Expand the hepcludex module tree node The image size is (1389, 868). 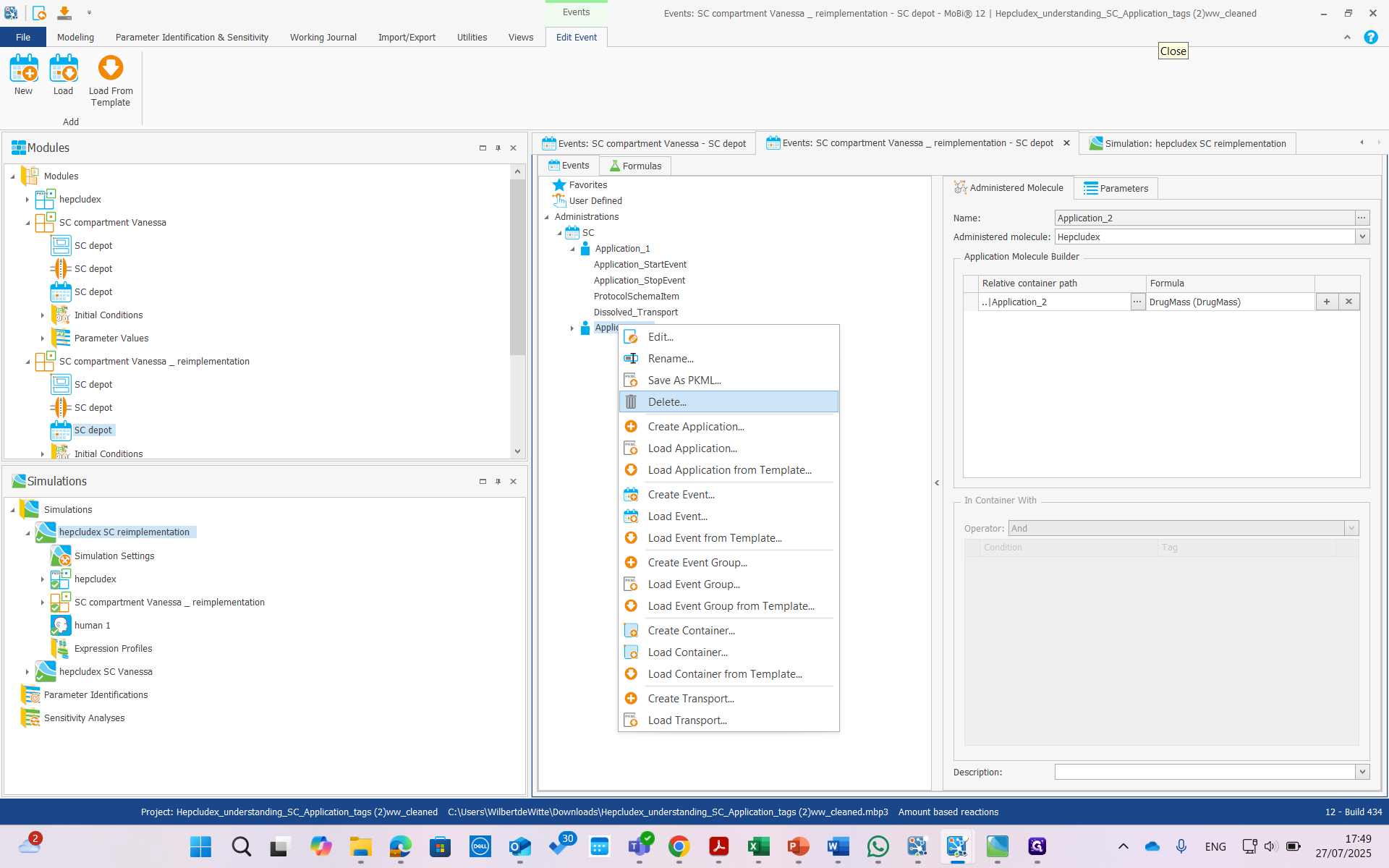pyautogui.click(x=27, y=200)
